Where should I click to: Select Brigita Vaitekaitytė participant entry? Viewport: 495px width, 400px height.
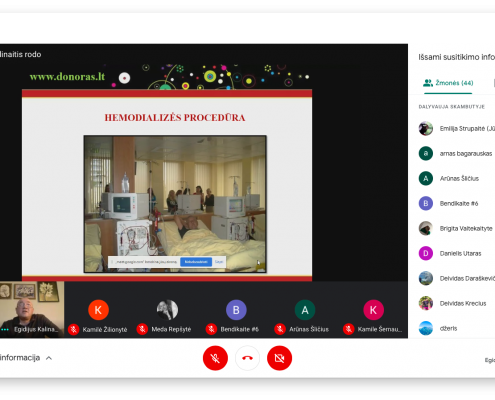457,228
